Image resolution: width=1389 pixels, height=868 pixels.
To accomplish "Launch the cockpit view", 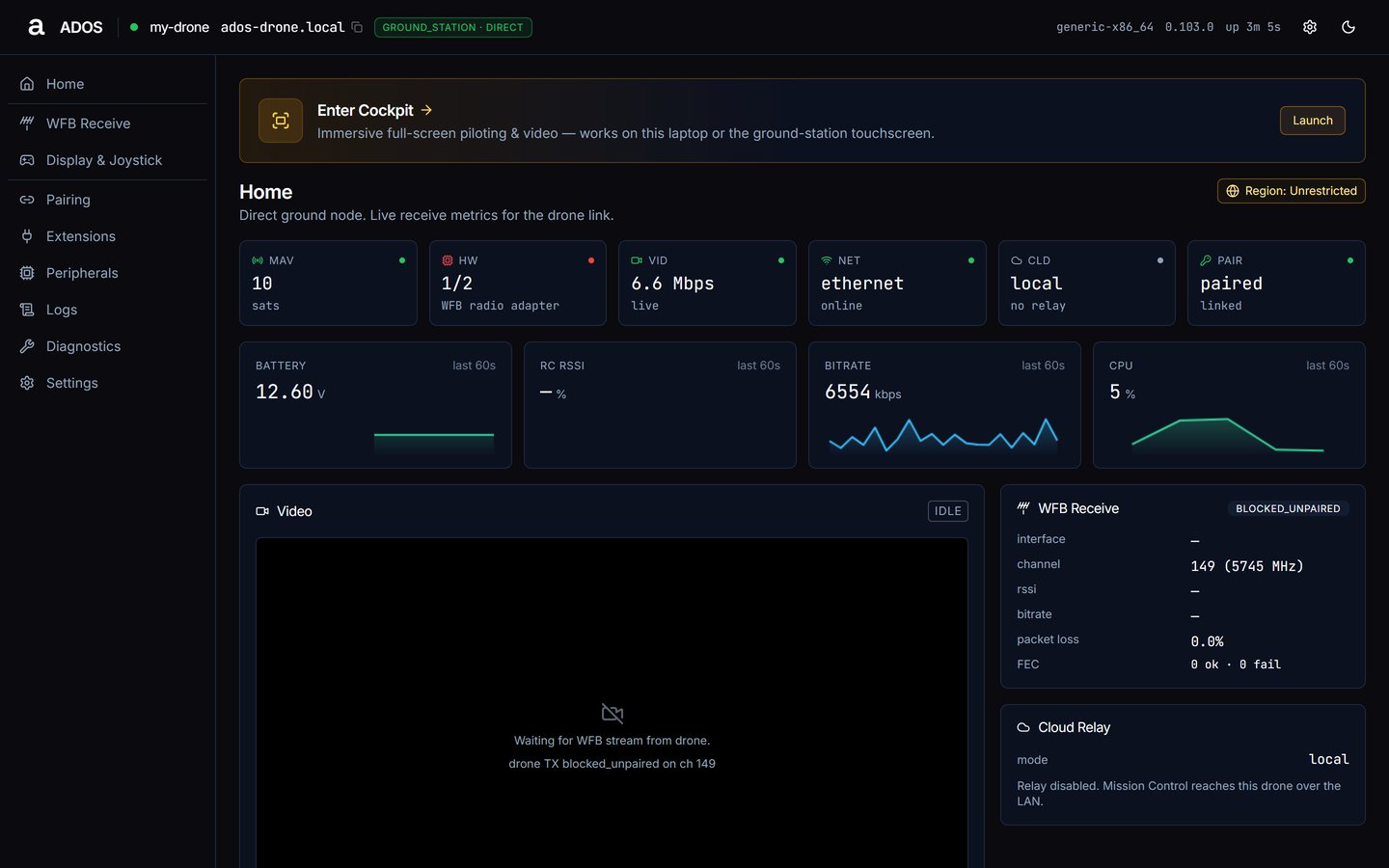I will click(x=1312, y=121).
